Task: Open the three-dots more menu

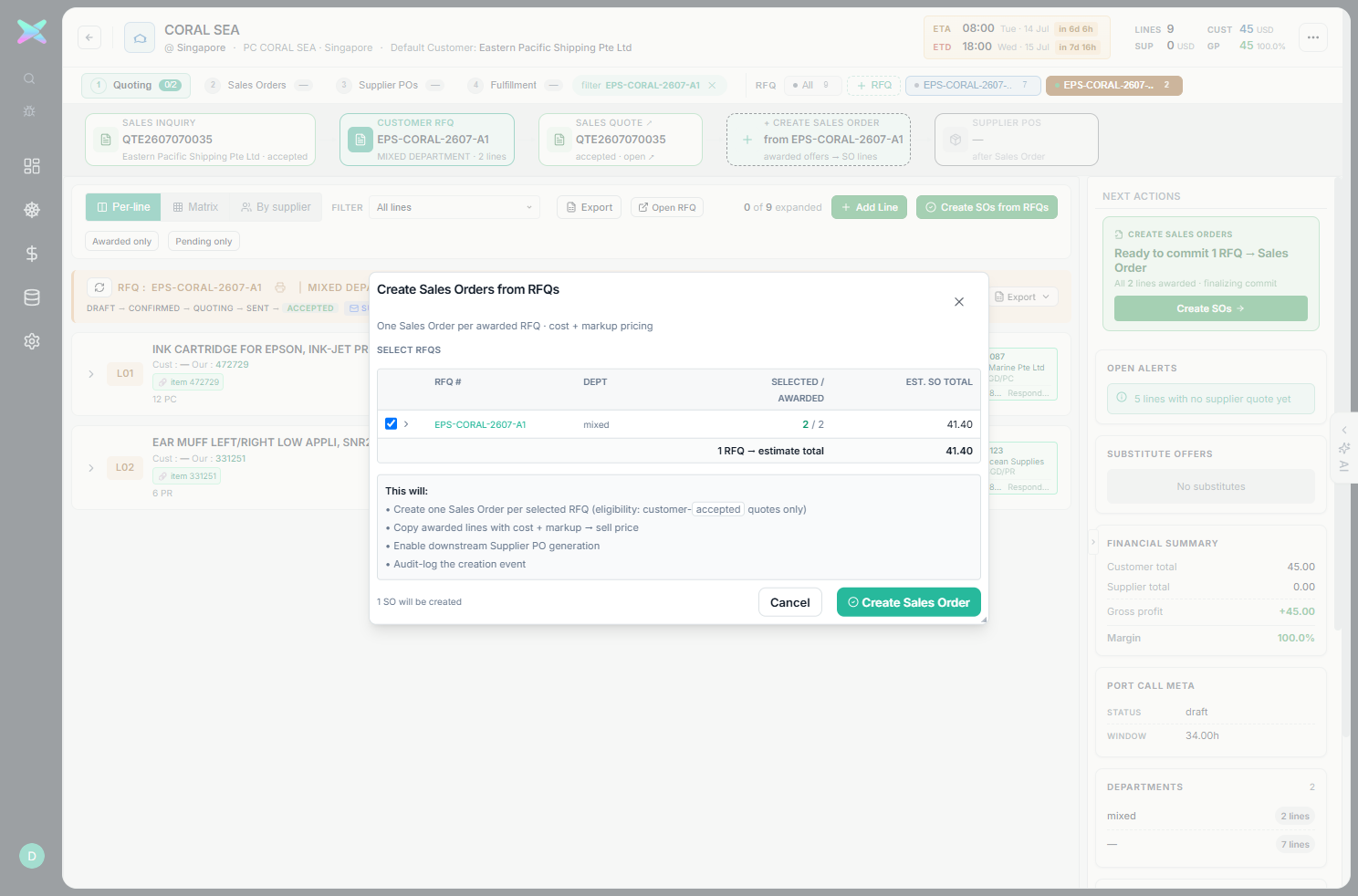Action: 1313,37
